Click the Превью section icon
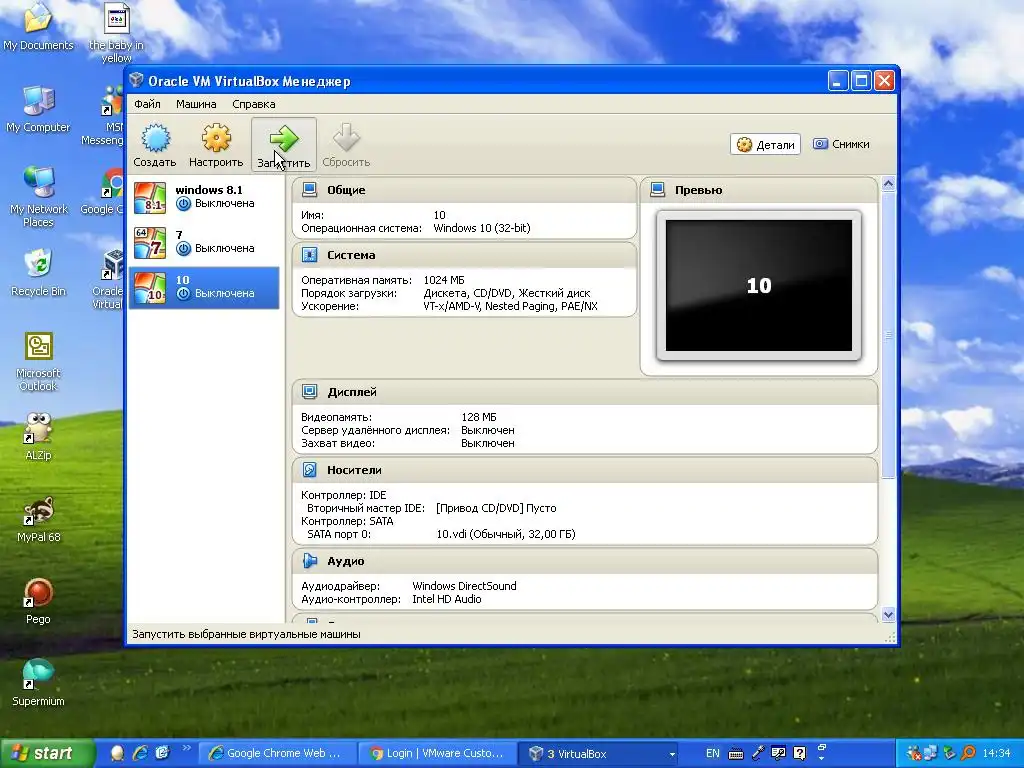The image size is (1024, 768). (x=658, y=190)
